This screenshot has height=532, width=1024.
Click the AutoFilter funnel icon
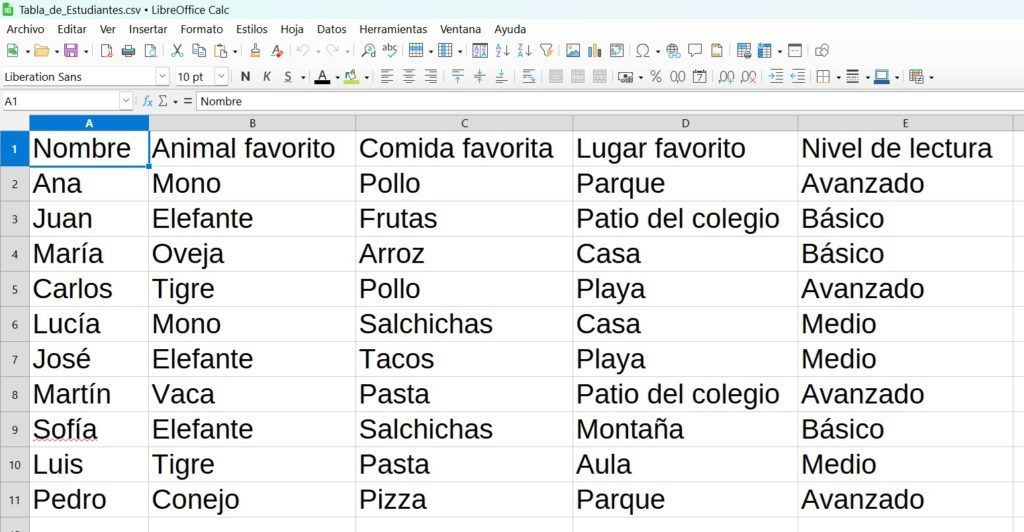tap(547, 50)
